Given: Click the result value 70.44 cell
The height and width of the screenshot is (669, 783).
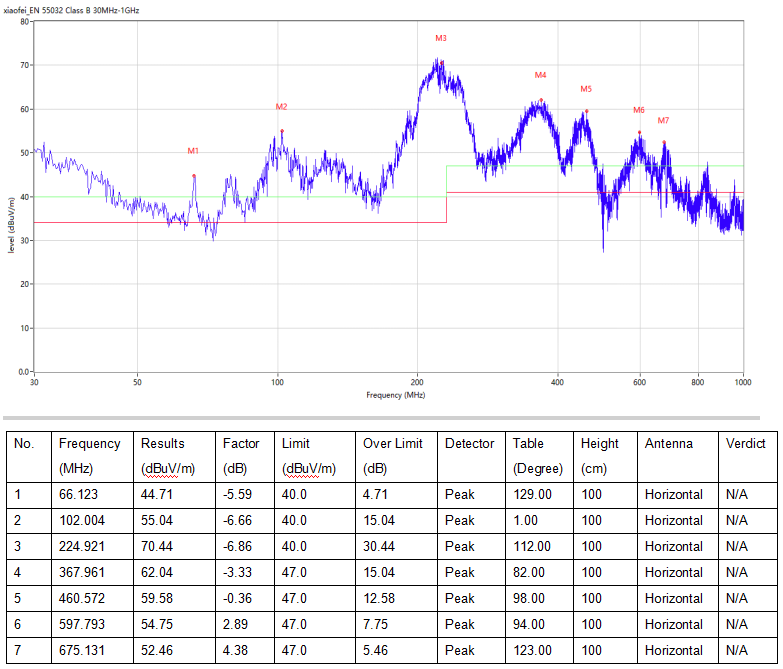Looking at the screenshot, I should tap(157, 546).
